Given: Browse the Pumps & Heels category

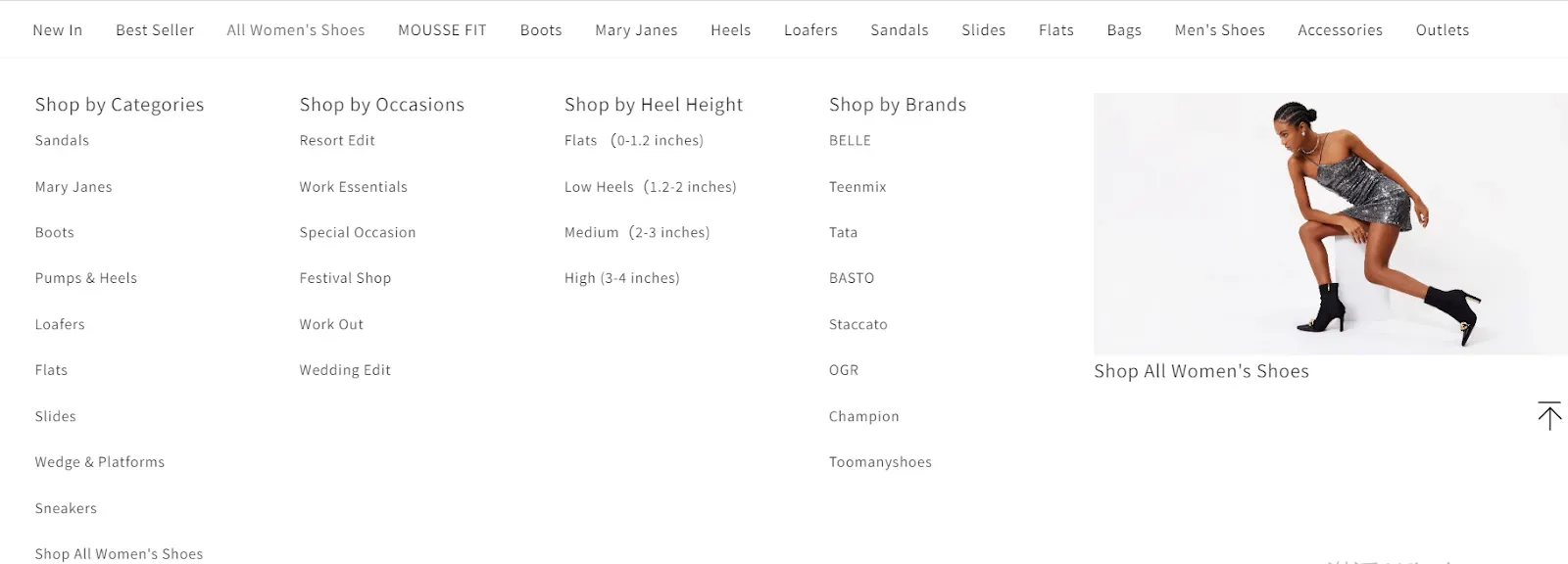Looking at the screenshot, I should tap(86, 278).
